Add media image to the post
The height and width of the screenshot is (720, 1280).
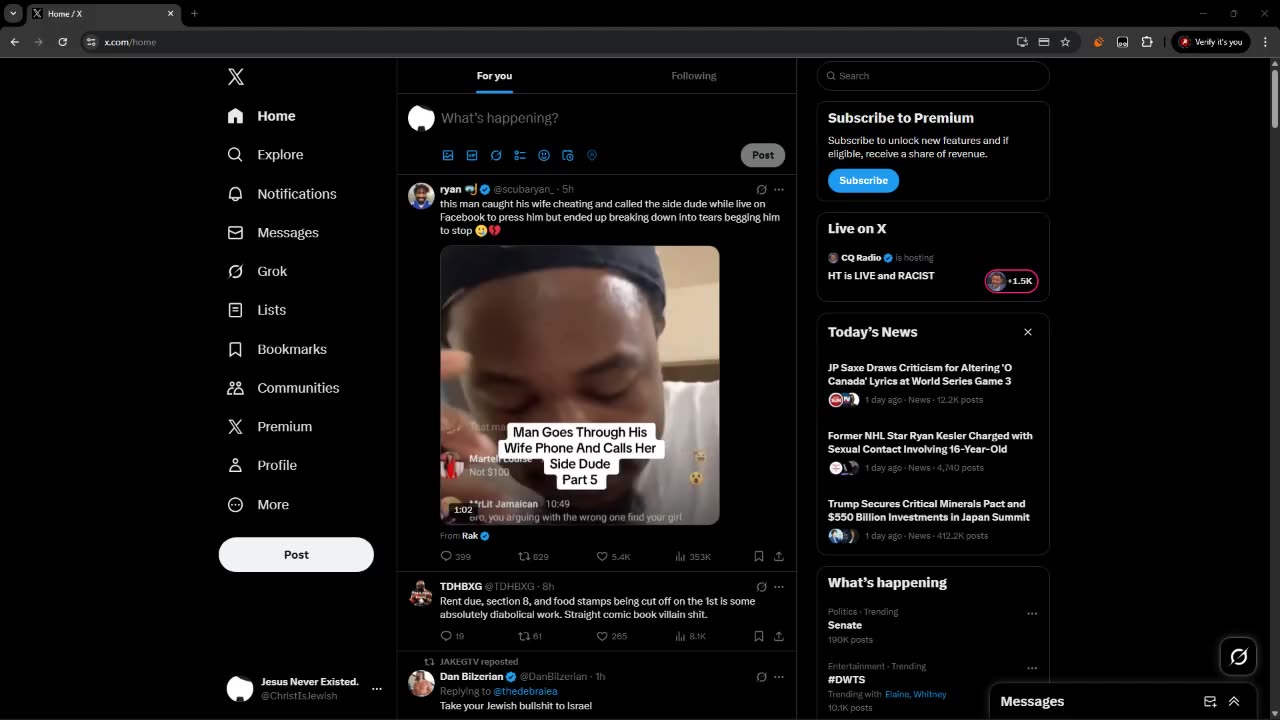(x=448, y=155)
